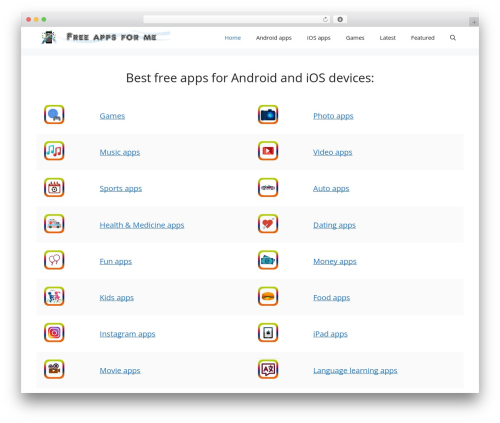Screen dimensions: 500x423
Task: Click the Language learning apps icon
Action: pos(268,369)
